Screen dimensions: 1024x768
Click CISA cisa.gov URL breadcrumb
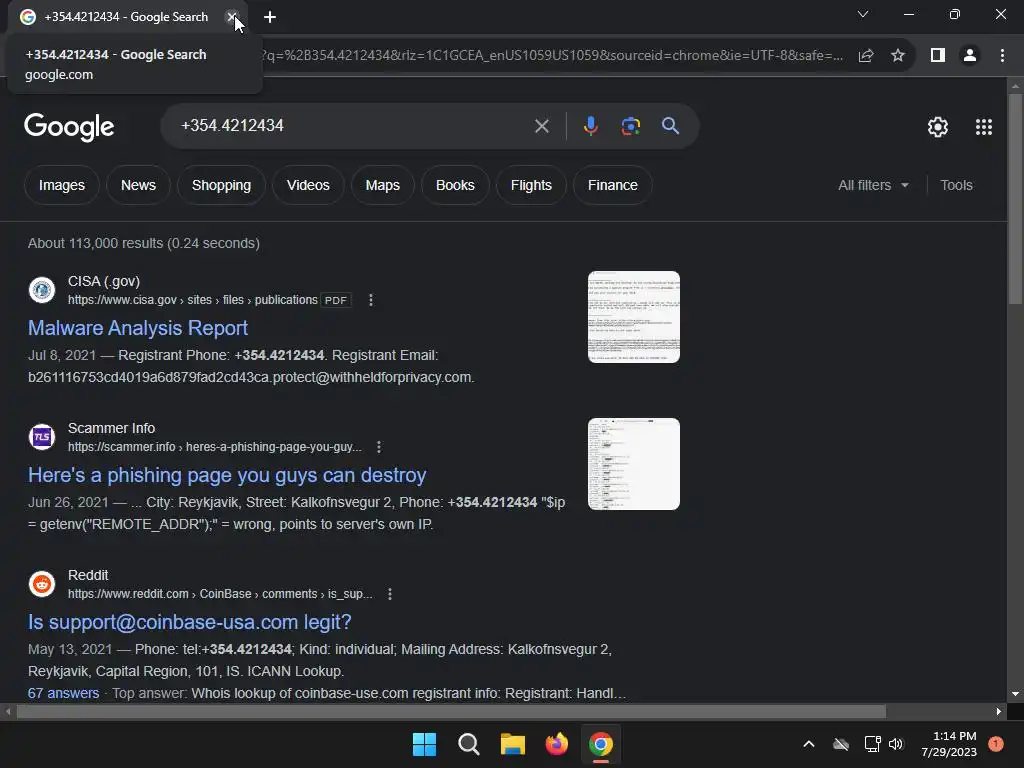(x=193, y=300)
